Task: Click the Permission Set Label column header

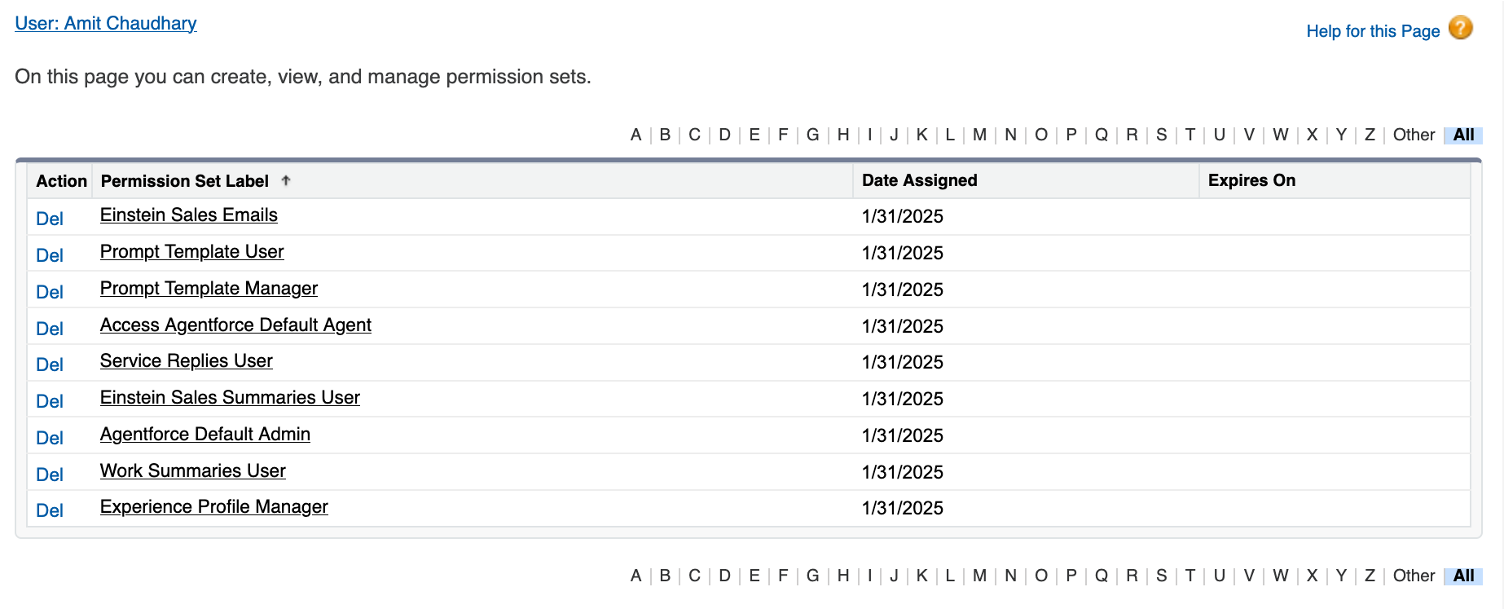Action: pyautogui.click(x=183, y=181)
